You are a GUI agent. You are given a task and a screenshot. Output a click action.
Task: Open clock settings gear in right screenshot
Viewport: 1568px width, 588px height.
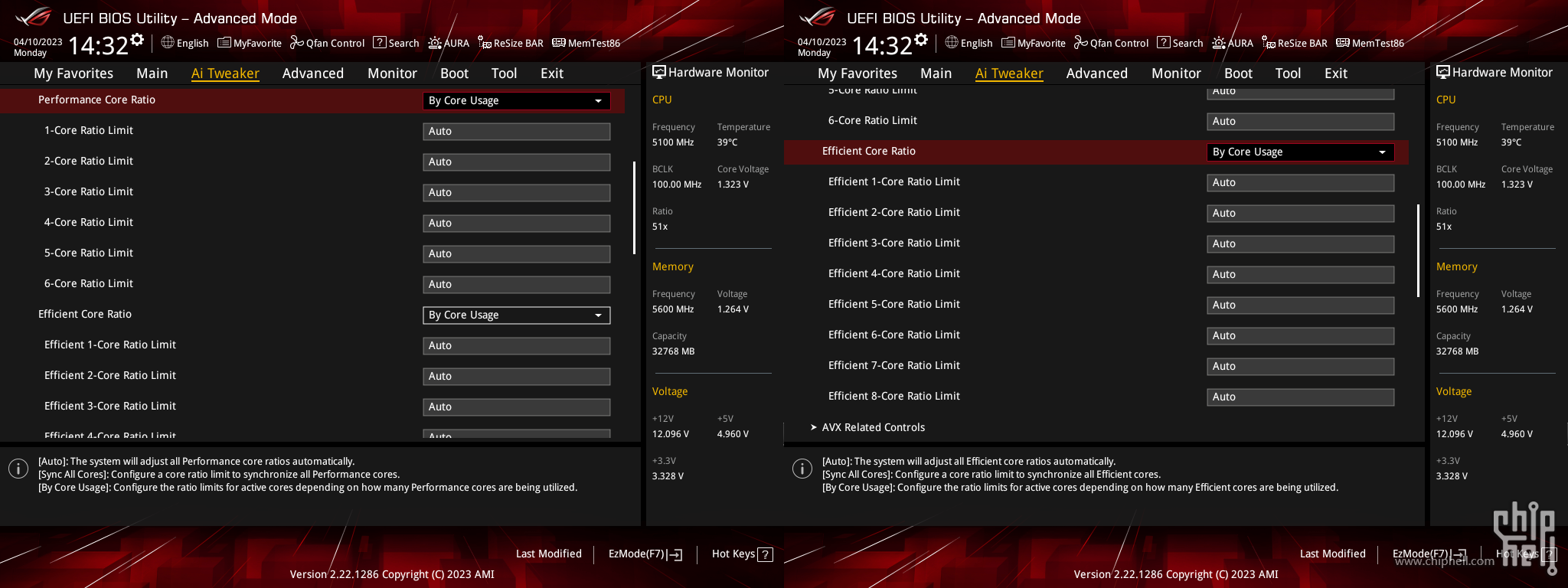921,40
